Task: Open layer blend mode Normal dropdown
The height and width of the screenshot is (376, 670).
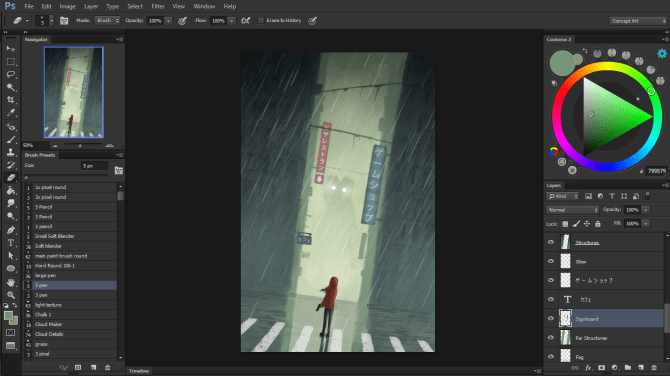Action: click(572, 210)
